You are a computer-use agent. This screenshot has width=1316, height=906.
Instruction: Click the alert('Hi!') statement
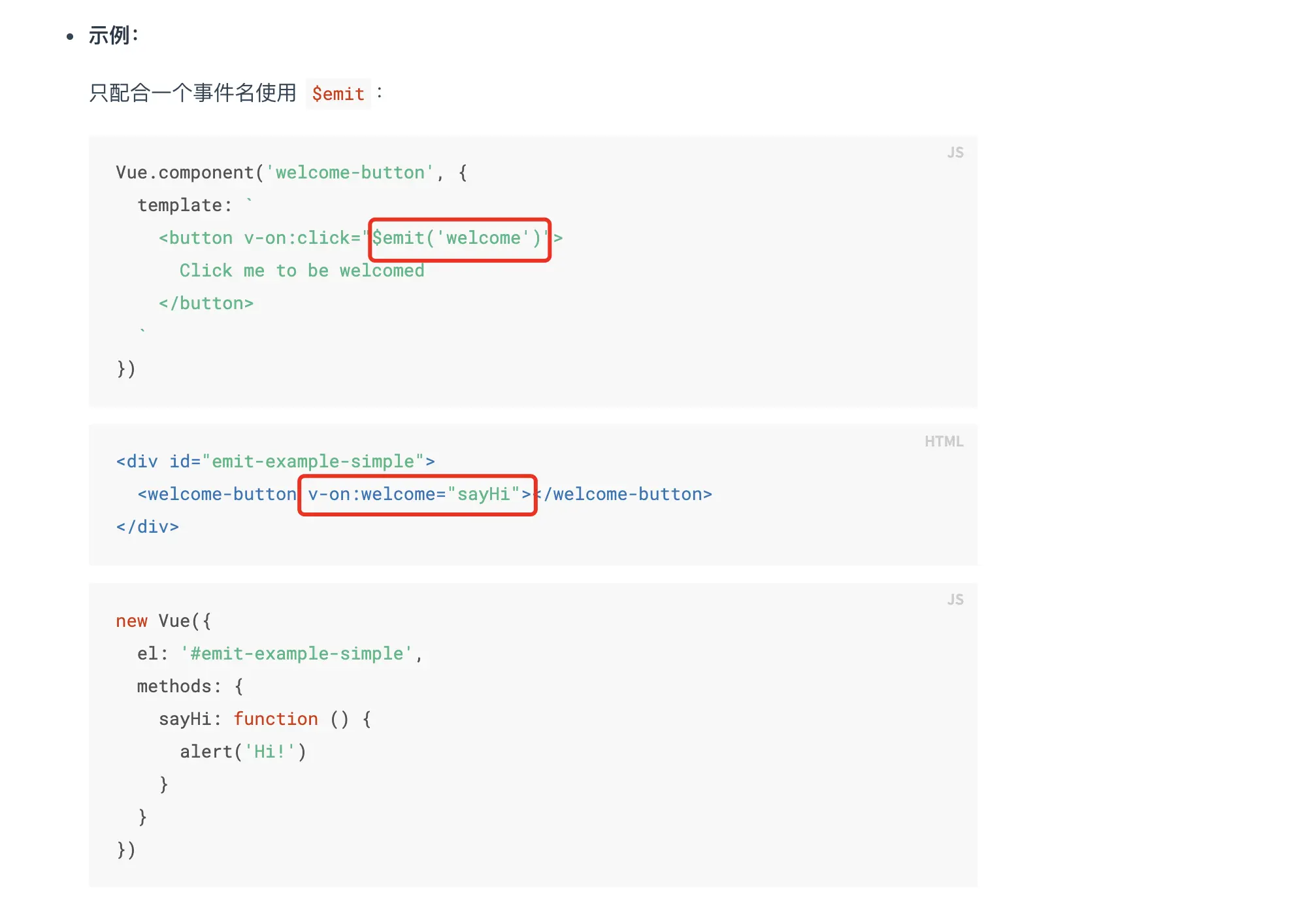coord(243,752)
